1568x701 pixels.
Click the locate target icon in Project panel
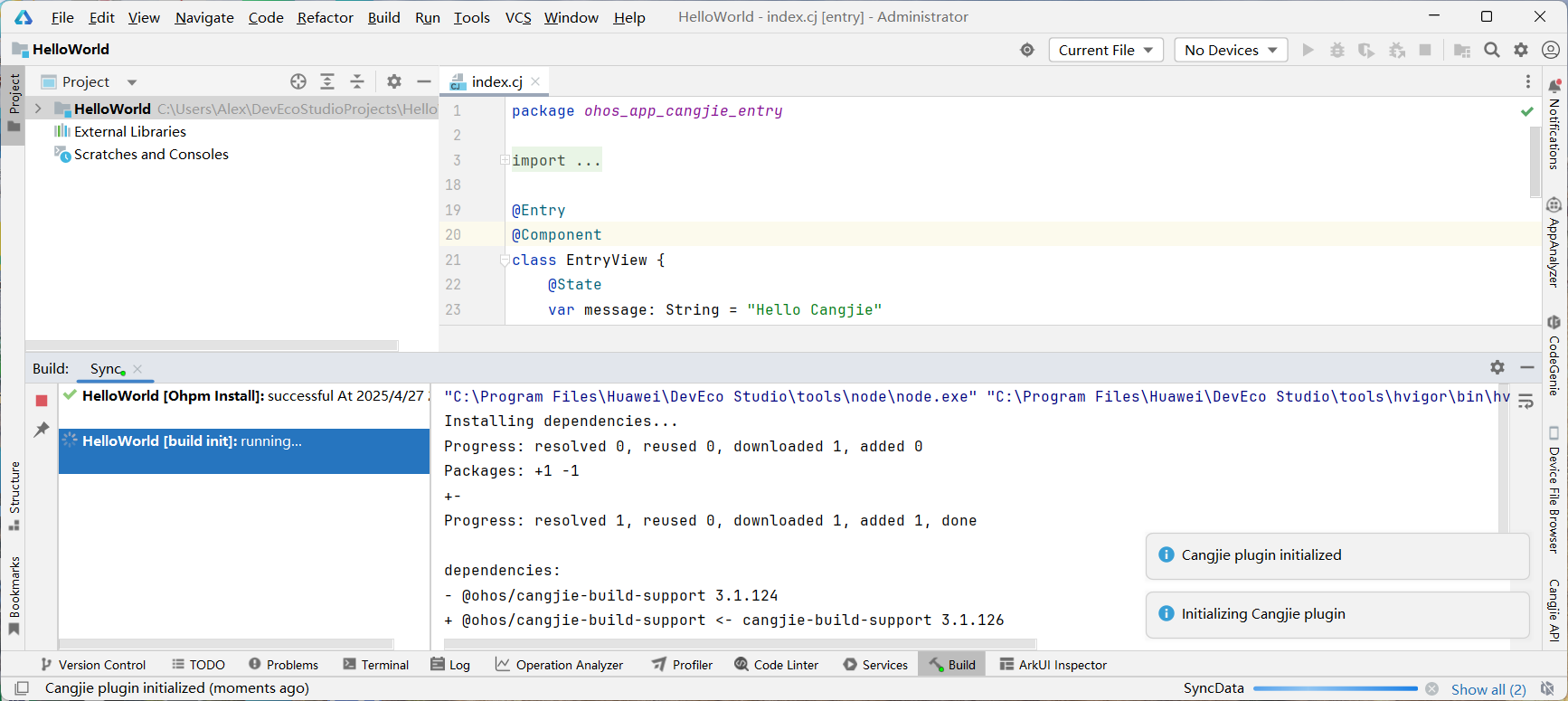pos(298,81)
